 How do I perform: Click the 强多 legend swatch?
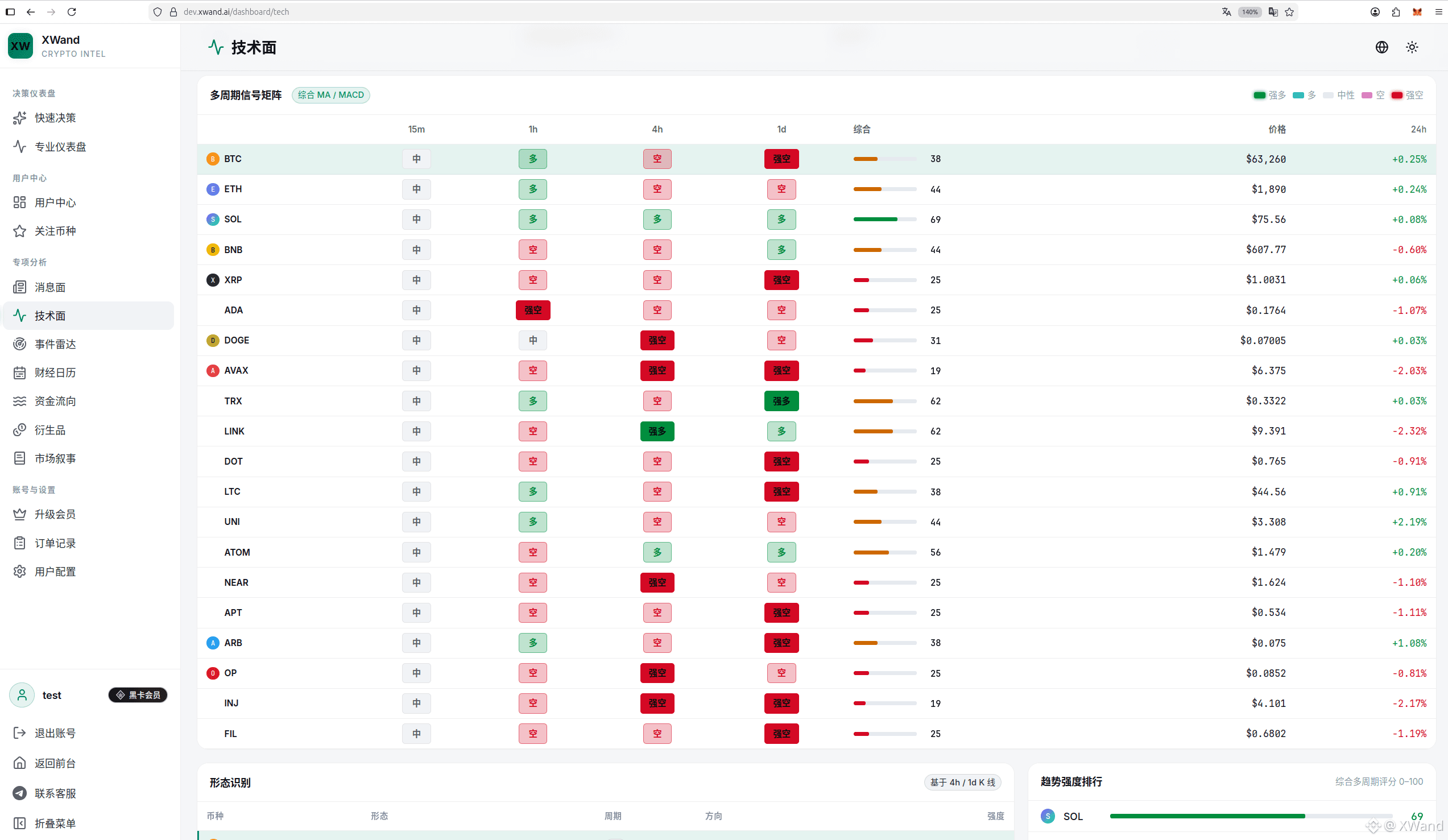click(1260, 96)
